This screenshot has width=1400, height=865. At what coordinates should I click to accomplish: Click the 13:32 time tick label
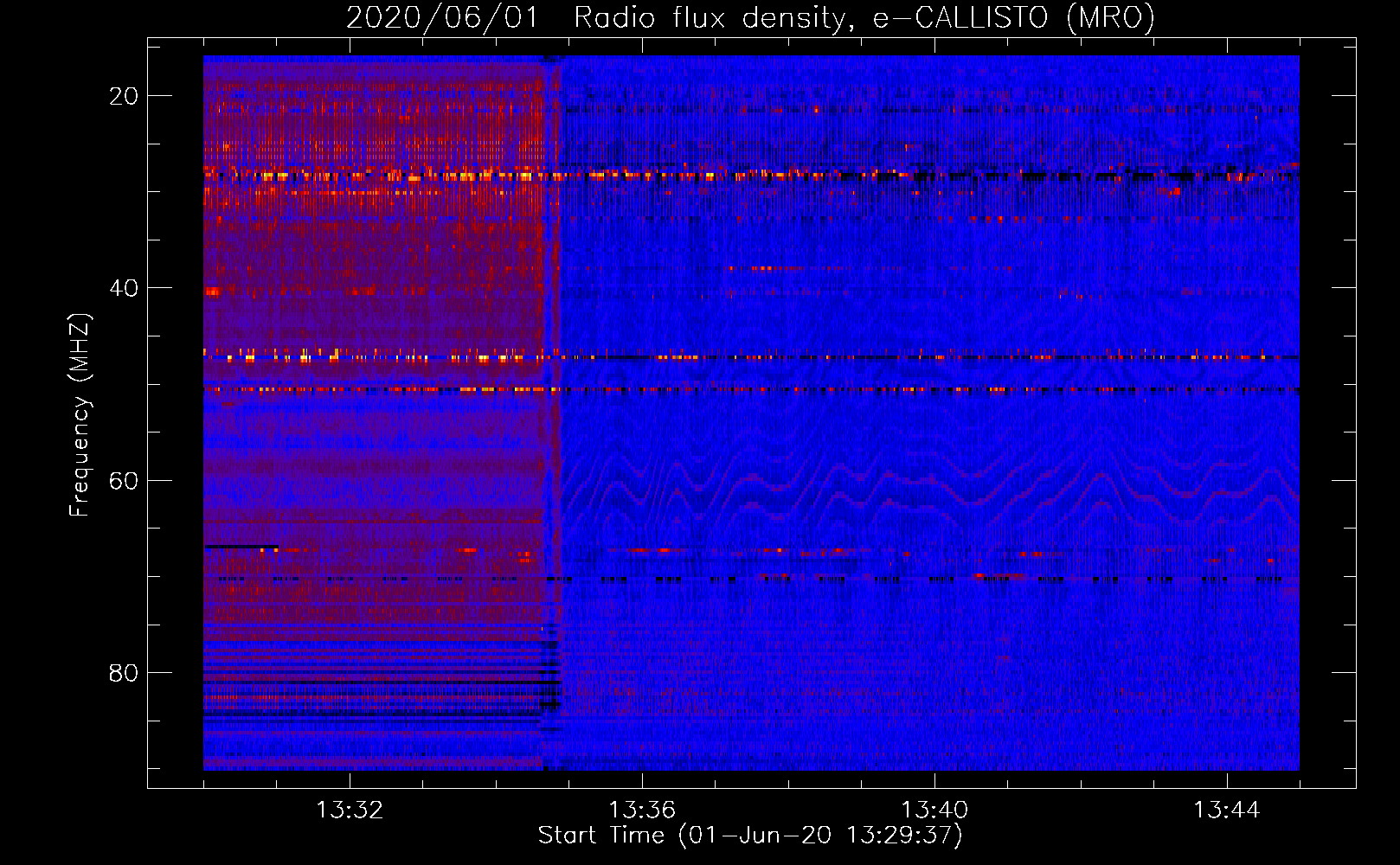point(350,811)
